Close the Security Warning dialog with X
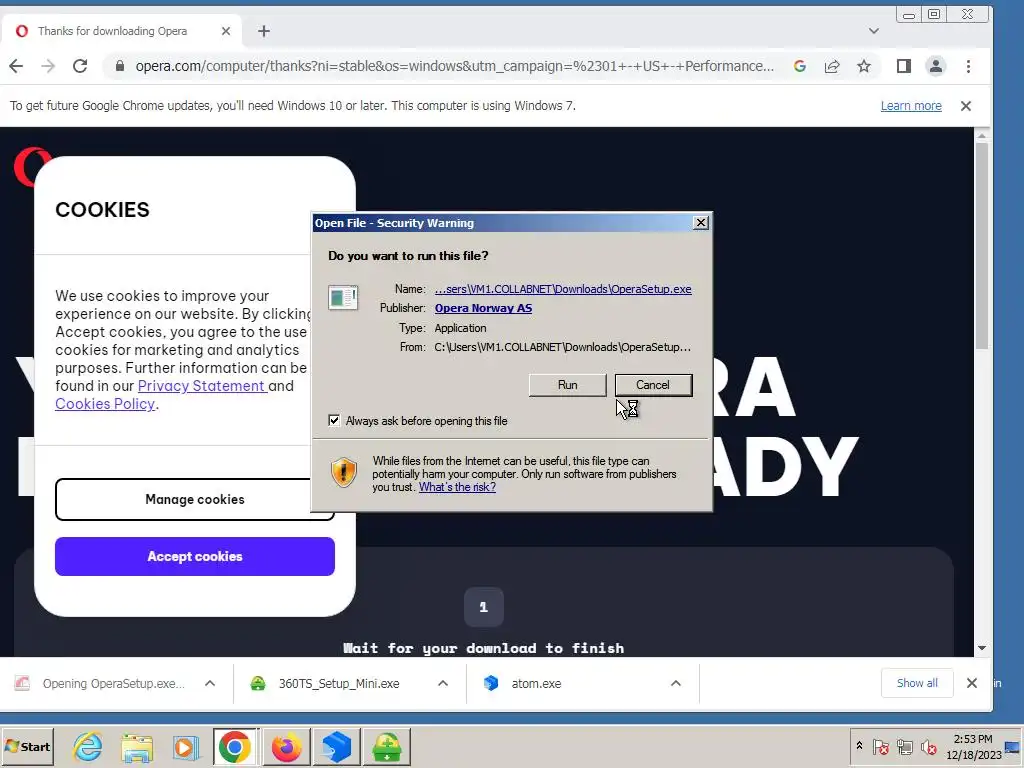Image resolution: width=1024 pixels, height=768 pixels. pos(700,223)
